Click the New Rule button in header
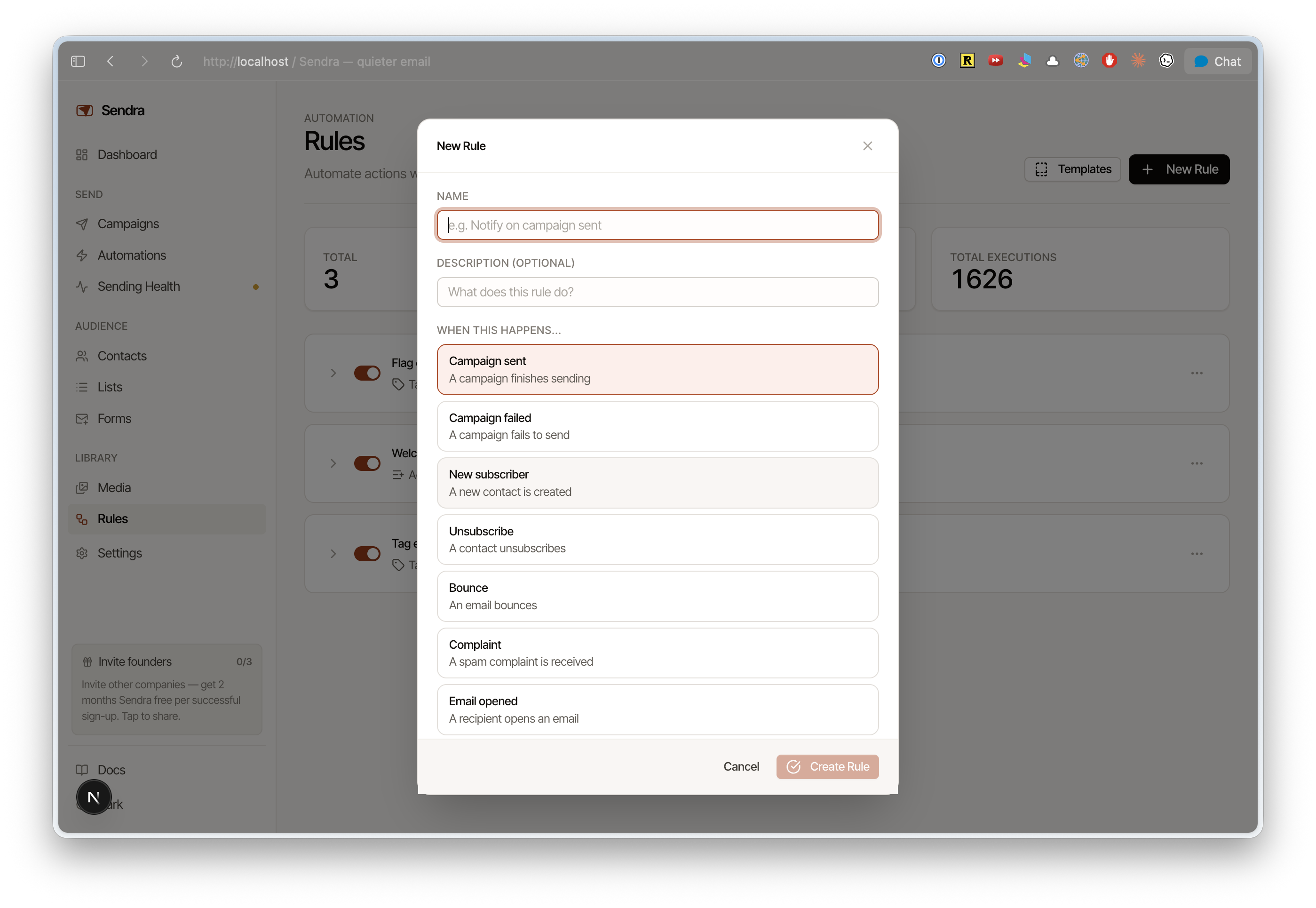The image size is (1316, 908). coord(1179,169)
